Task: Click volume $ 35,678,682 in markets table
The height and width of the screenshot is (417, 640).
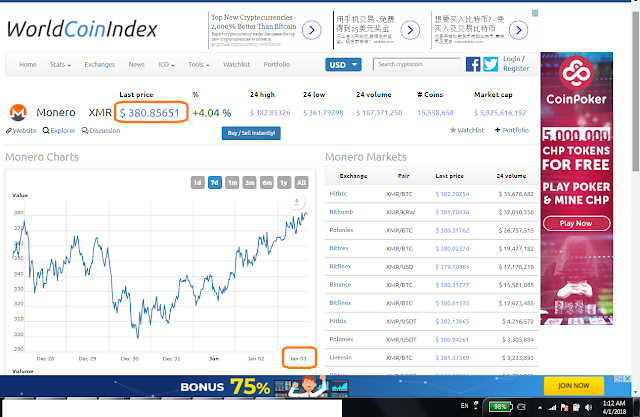Action: 516,194
